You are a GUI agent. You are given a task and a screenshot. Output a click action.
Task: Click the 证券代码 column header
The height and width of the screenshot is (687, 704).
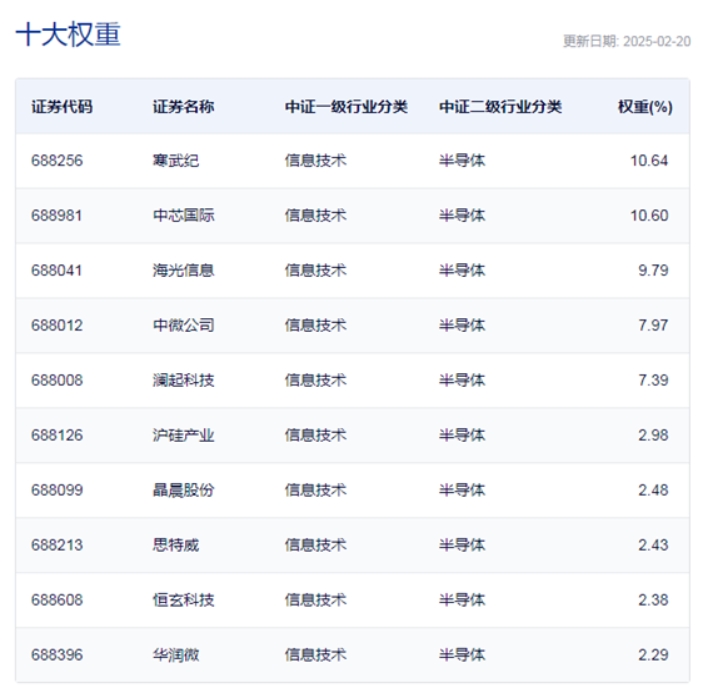62,107
